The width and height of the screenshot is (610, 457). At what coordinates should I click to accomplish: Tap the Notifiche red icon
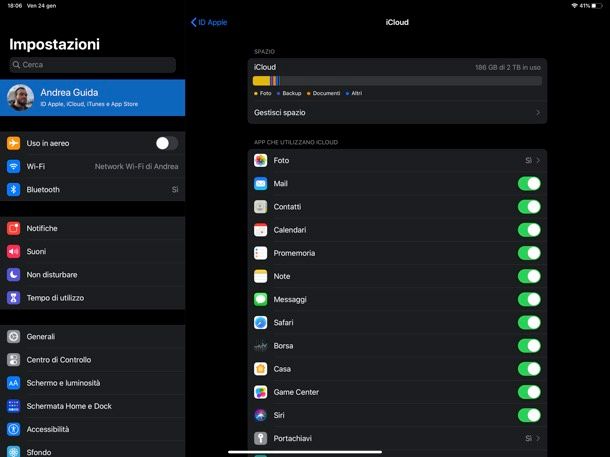click(13, 228)
